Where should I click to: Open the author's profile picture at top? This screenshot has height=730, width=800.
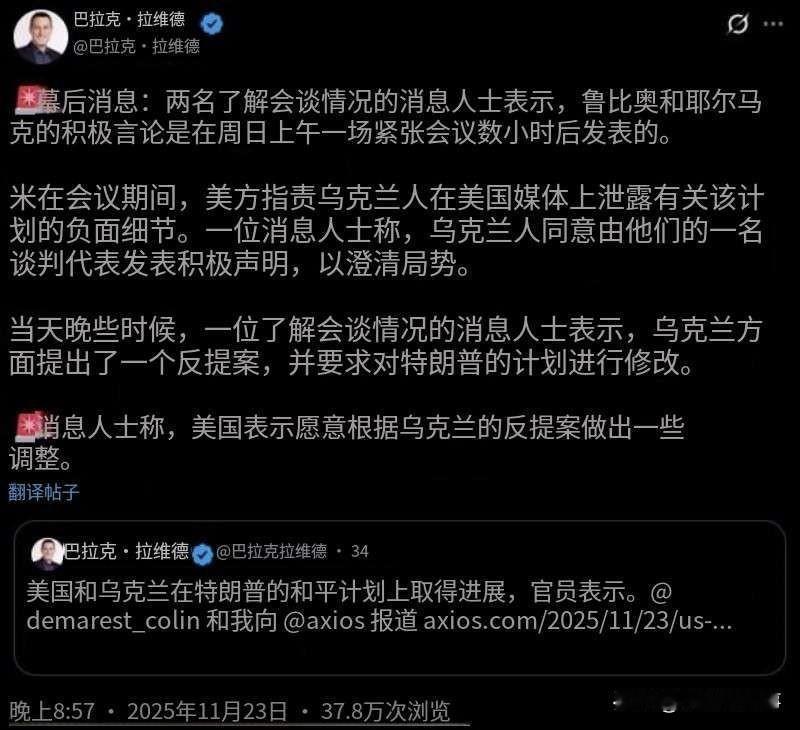pyautogui.click(x=40, y=36)
